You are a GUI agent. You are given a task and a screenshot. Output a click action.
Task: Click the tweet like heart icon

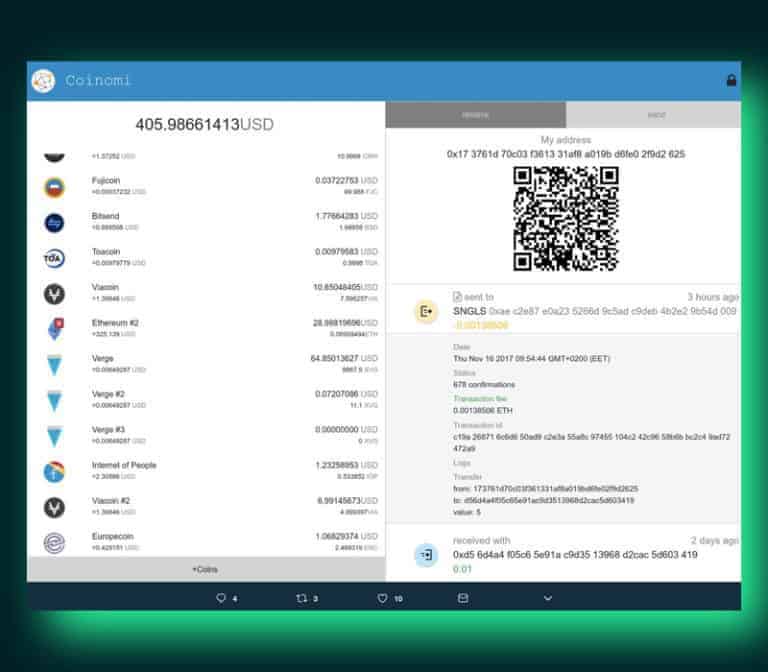tap(383, 598)
